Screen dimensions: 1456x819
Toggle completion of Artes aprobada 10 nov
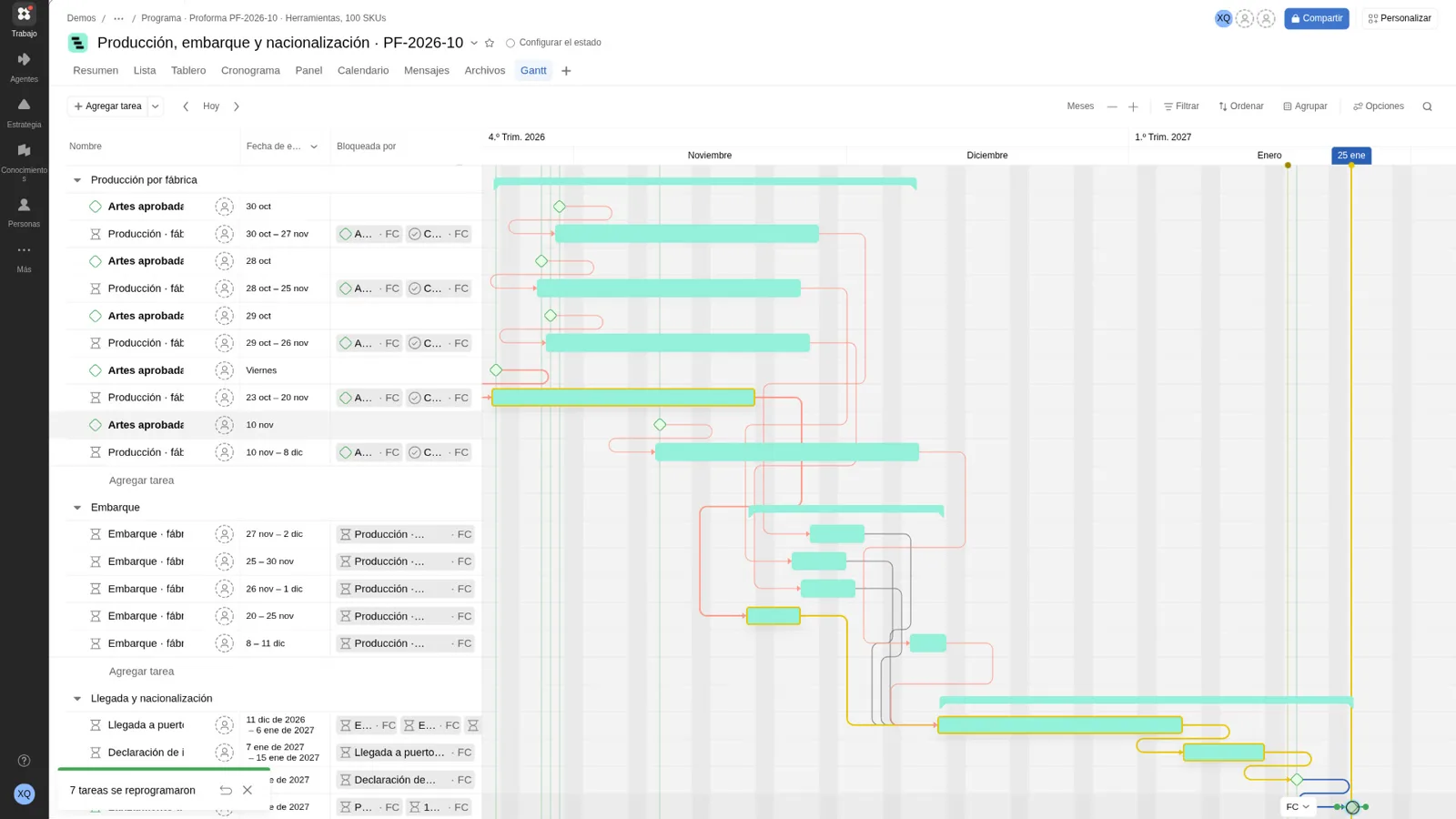coord(96,425)
